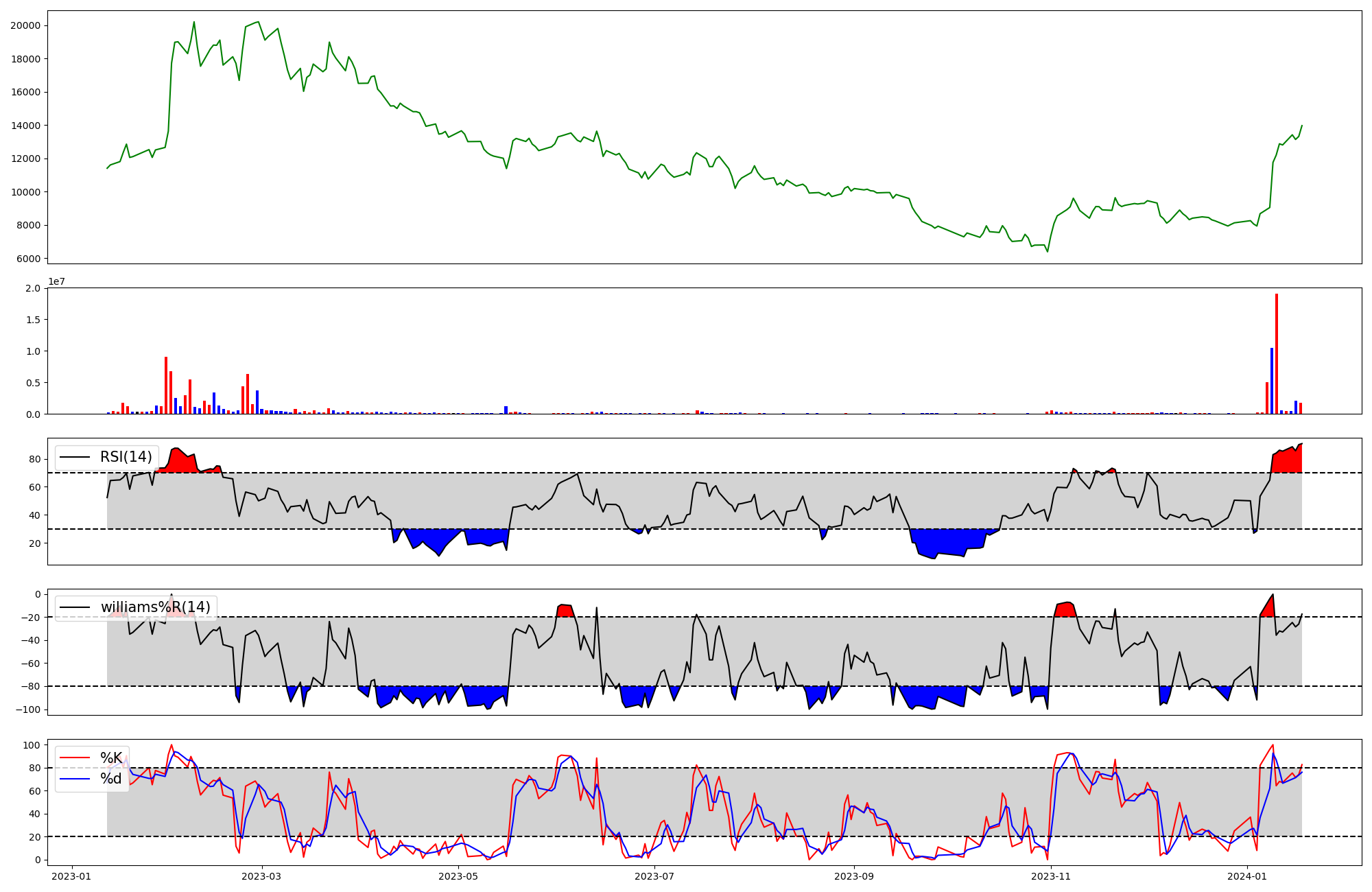The height and width of the screenshot is (892, 1372).
Task: Click the 14000 price axis label
Action: pos(25,126)
